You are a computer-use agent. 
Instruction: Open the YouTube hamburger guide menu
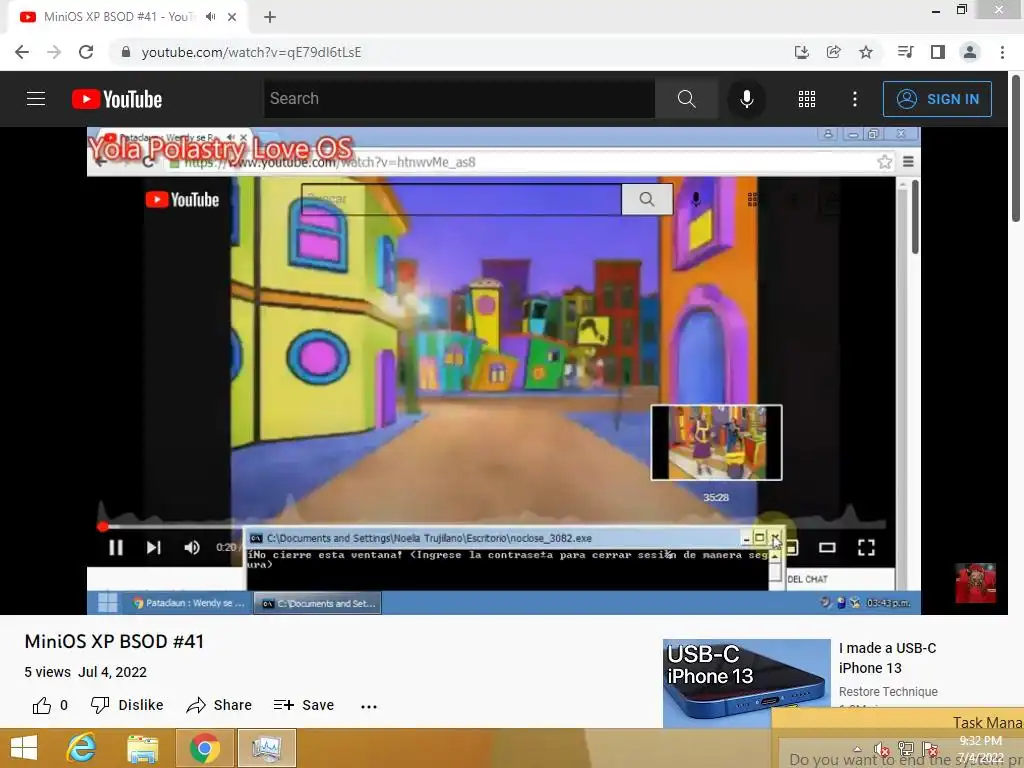tap(36, 99)
